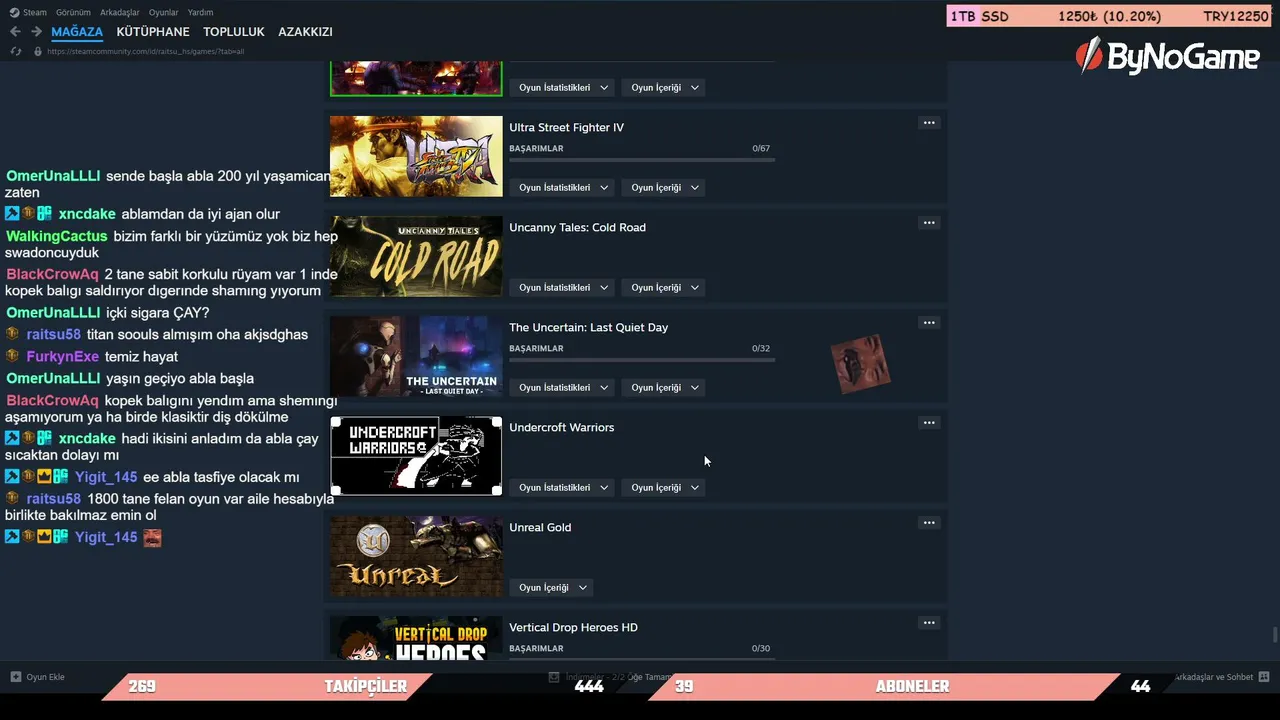
Task: Click the Oyun Ekle button
Action: pos(38,677)
